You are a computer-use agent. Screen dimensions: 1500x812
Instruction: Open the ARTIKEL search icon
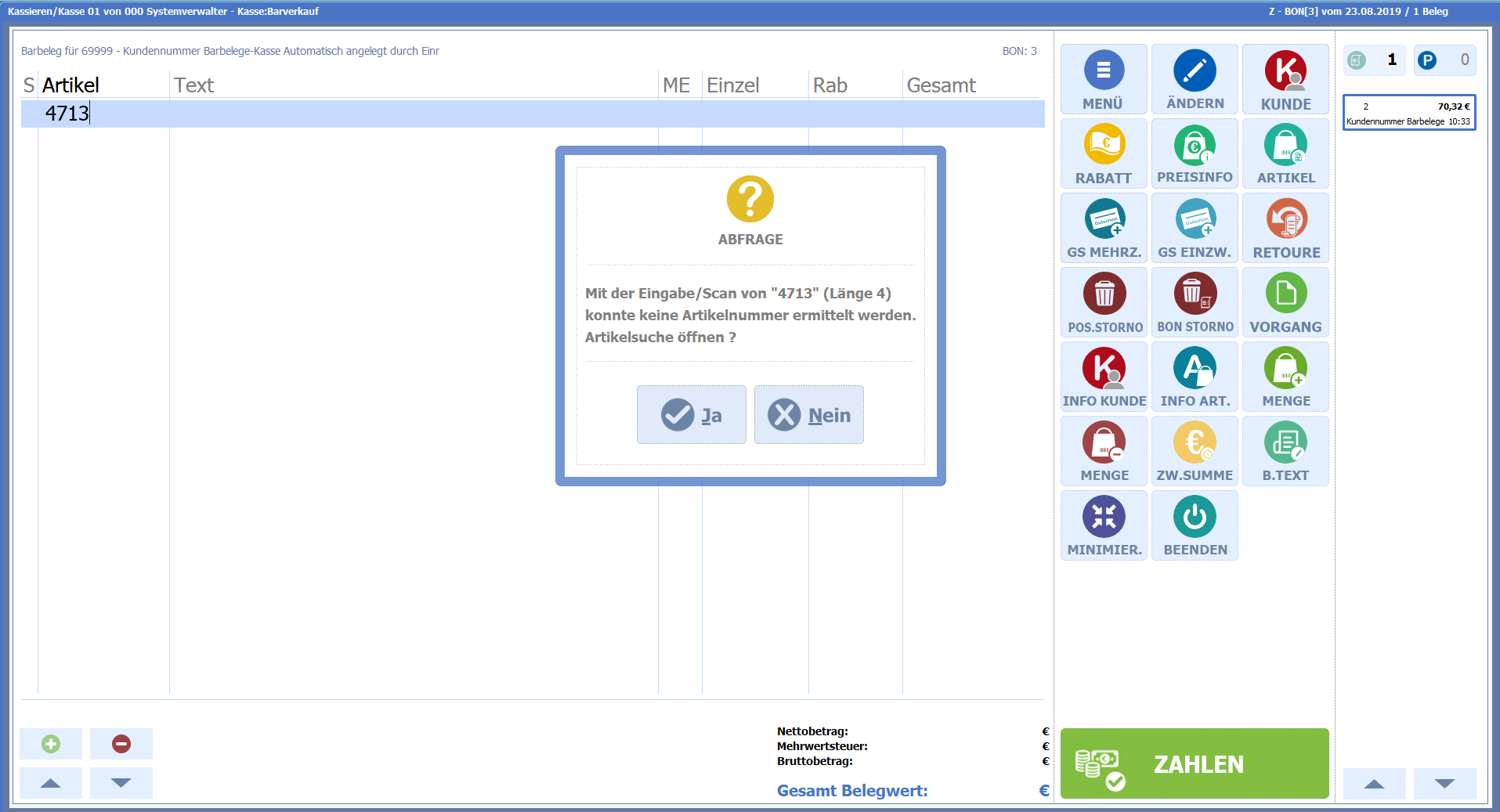1285,146
